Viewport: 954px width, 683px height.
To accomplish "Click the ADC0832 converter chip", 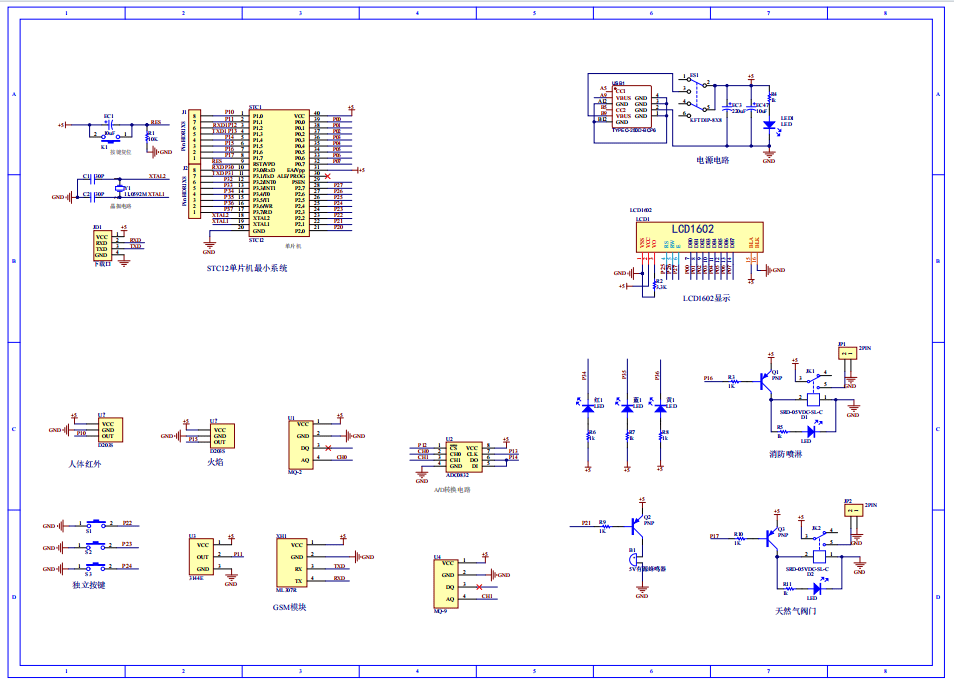I will [463, 457].
